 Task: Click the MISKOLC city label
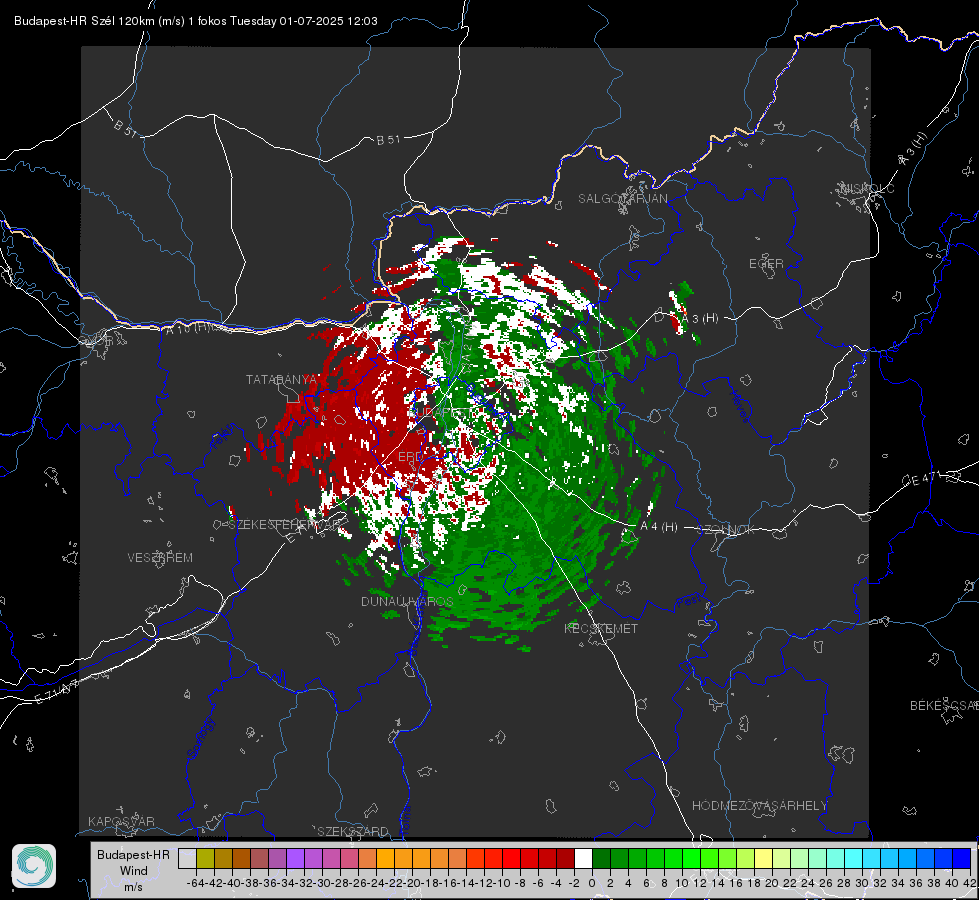[868, 188]
